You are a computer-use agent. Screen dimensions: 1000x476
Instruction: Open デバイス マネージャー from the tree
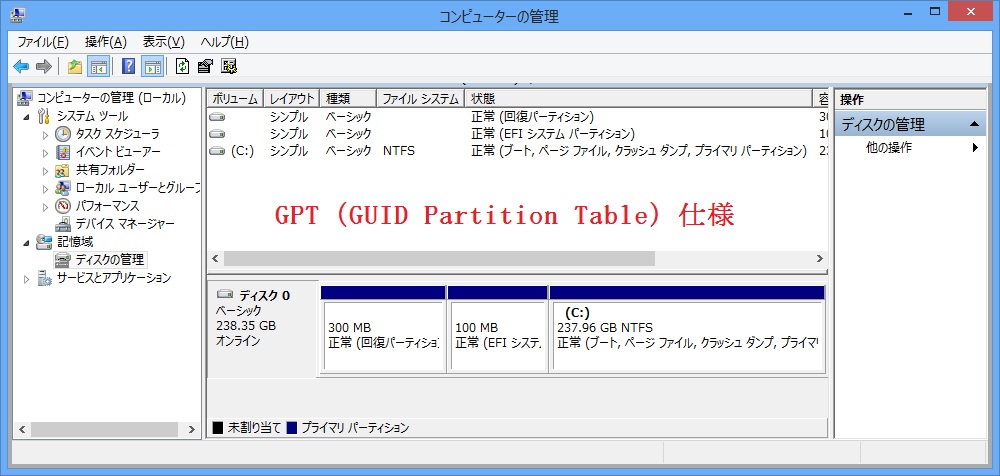(x=125, y=224)
